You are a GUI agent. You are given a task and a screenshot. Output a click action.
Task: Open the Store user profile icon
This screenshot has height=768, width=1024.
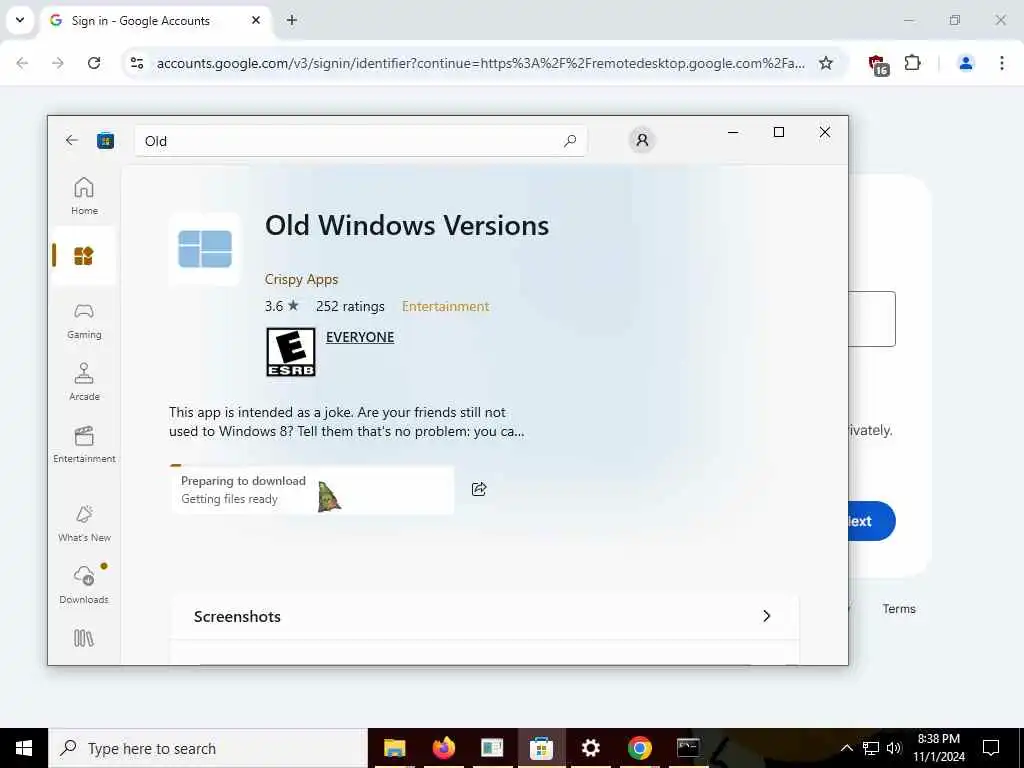[642, 140]
